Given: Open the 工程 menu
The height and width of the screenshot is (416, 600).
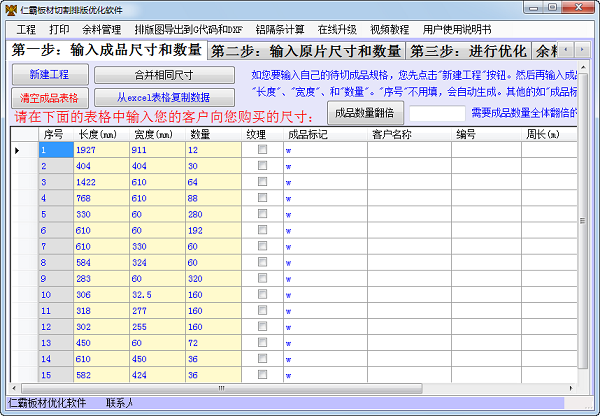Looking at the screenshot, I should (26, 29).
